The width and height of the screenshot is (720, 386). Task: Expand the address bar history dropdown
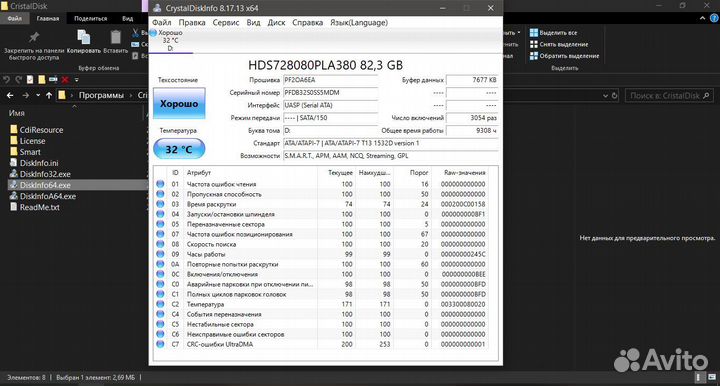605,95
